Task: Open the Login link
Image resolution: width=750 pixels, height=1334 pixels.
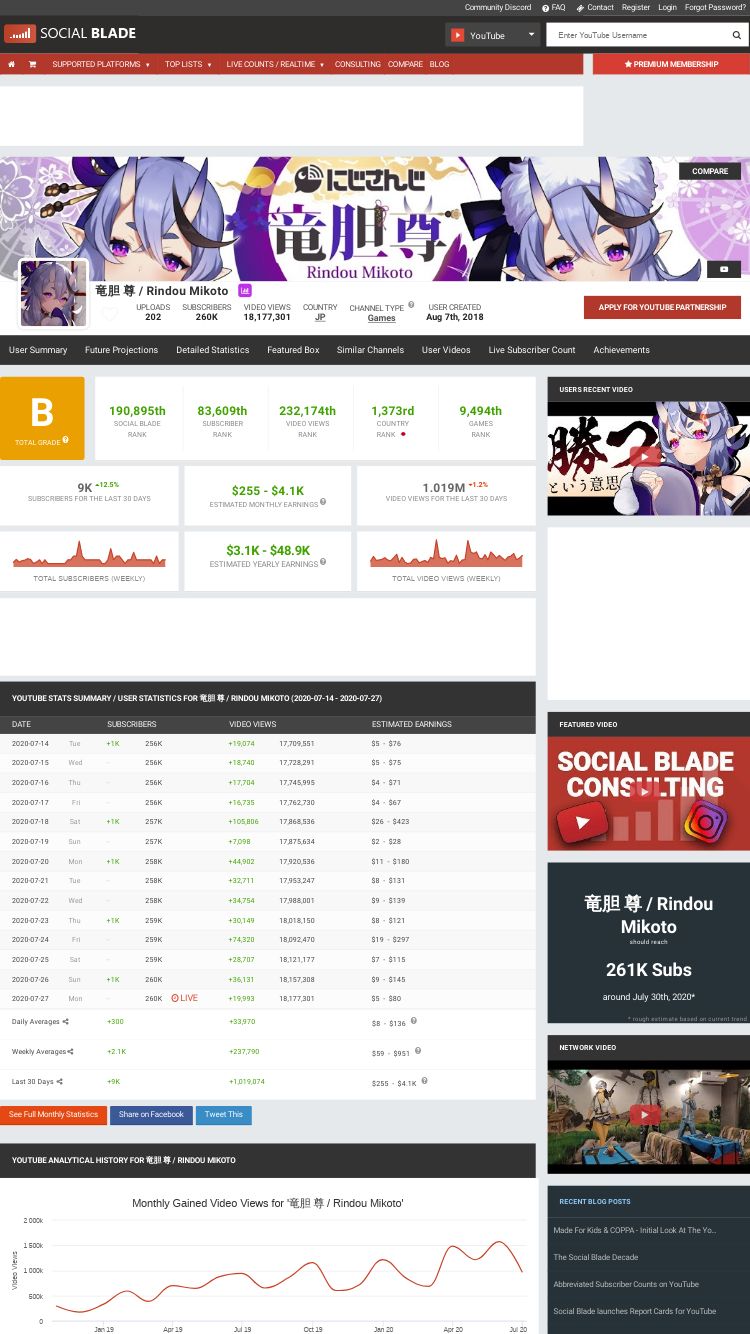Action: coord(667,7)
